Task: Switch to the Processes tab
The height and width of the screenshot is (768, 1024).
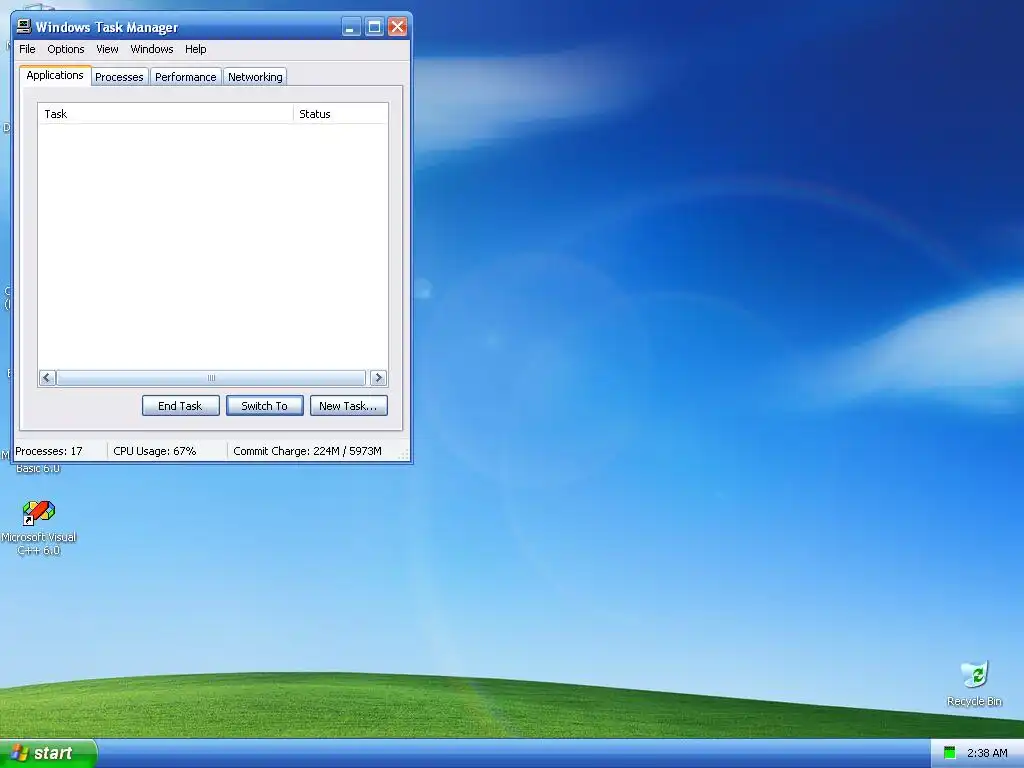Action: pos(119,77)
